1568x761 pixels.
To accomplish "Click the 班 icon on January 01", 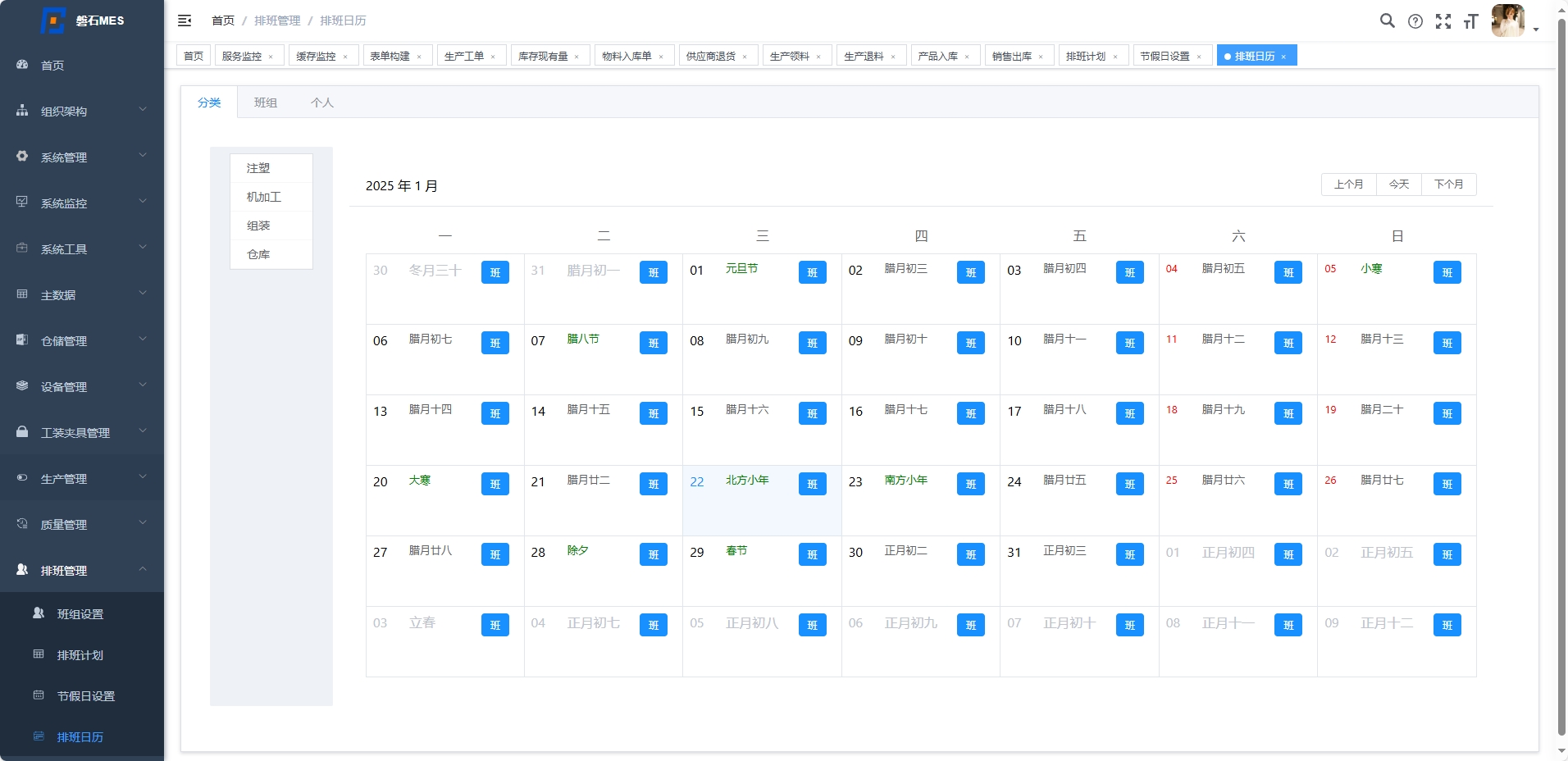I will coord(812,272).
